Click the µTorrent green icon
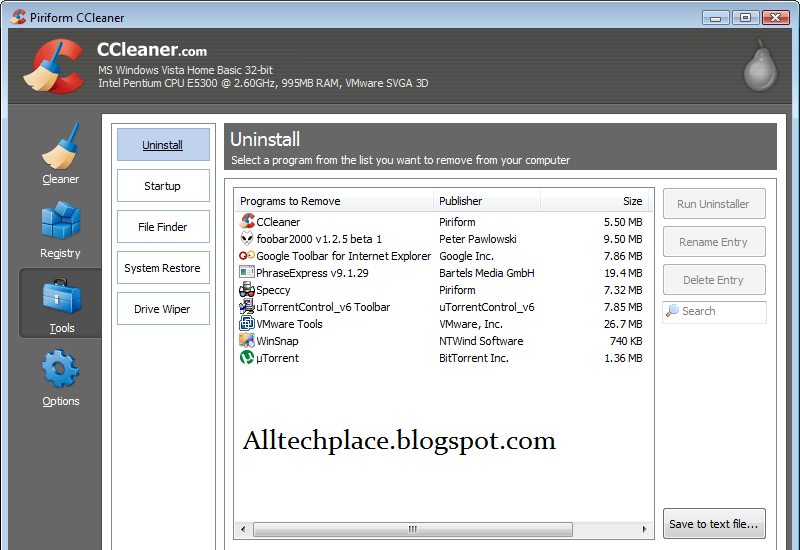The height and width of the screenshot is (550, 800). pyautogui.click(x=247, y=357)
